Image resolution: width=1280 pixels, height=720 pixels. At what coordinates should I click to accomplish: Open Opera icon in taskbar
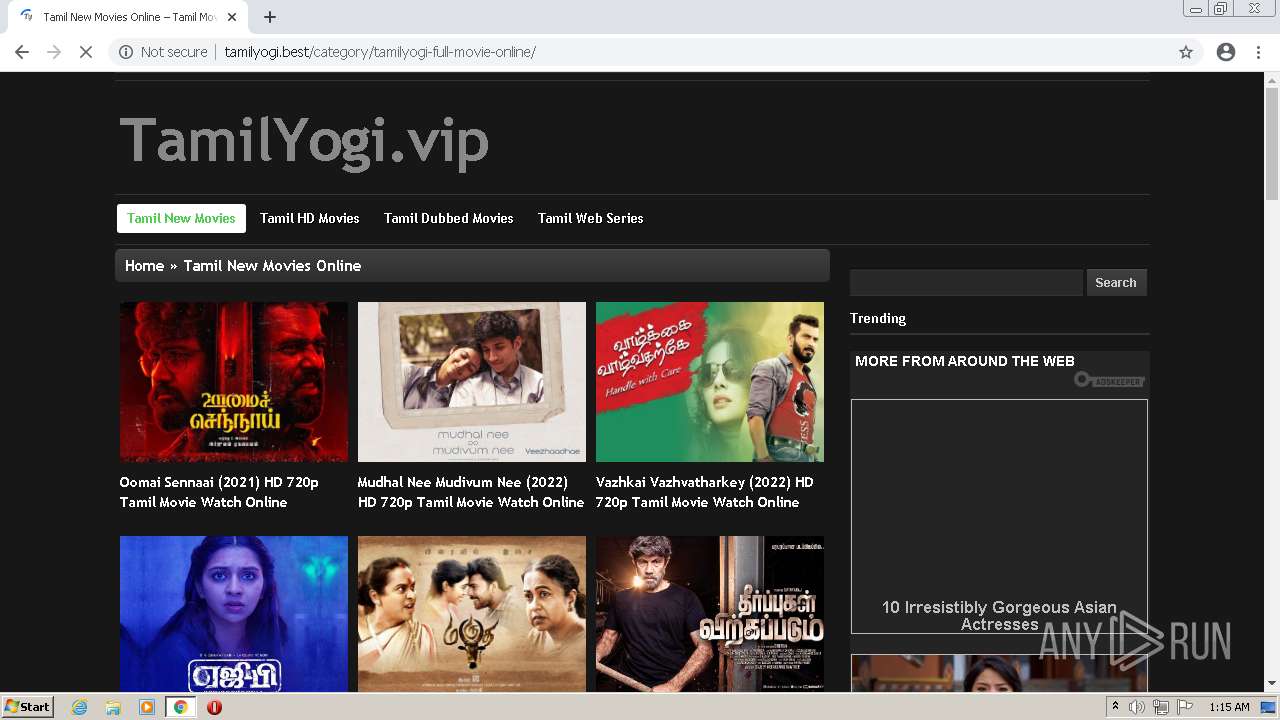(x=214, y=707)
